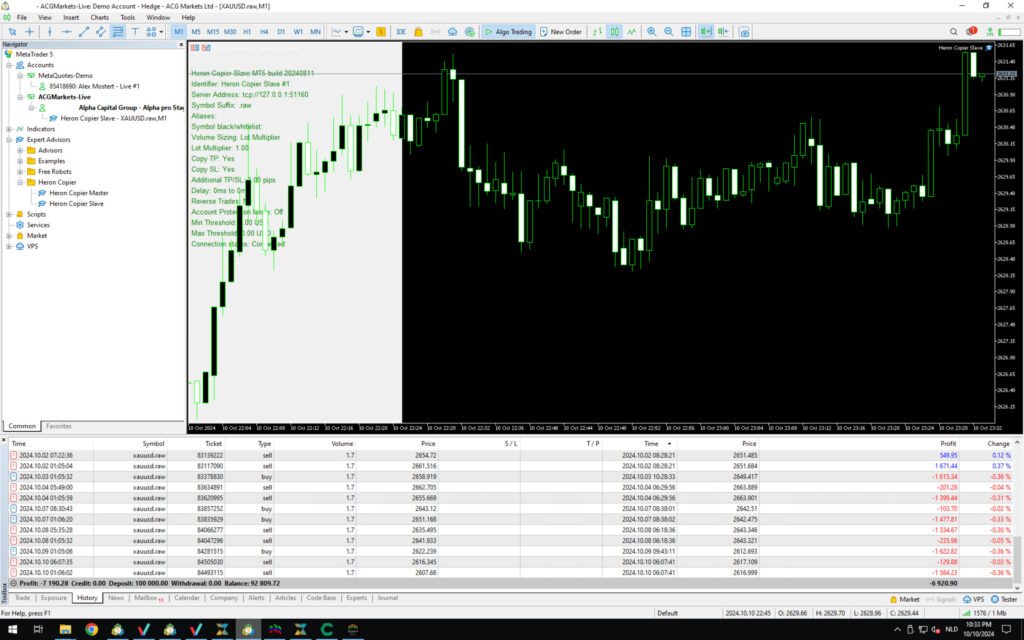Select the cursor arrow tool
This screenshot has height=640, width=1024.
(x=12, y=31)
